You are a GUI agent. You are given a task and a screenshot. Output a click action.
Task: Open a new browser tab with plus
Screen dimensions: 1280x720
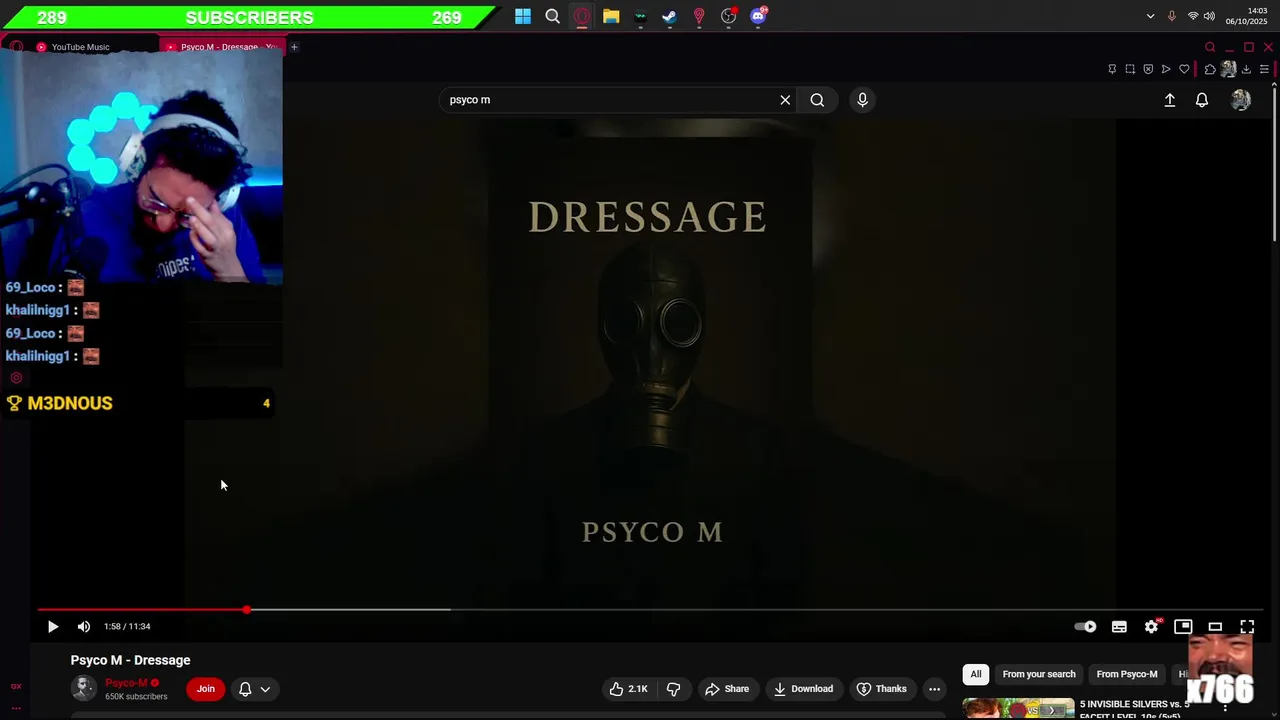pos(294,47)
